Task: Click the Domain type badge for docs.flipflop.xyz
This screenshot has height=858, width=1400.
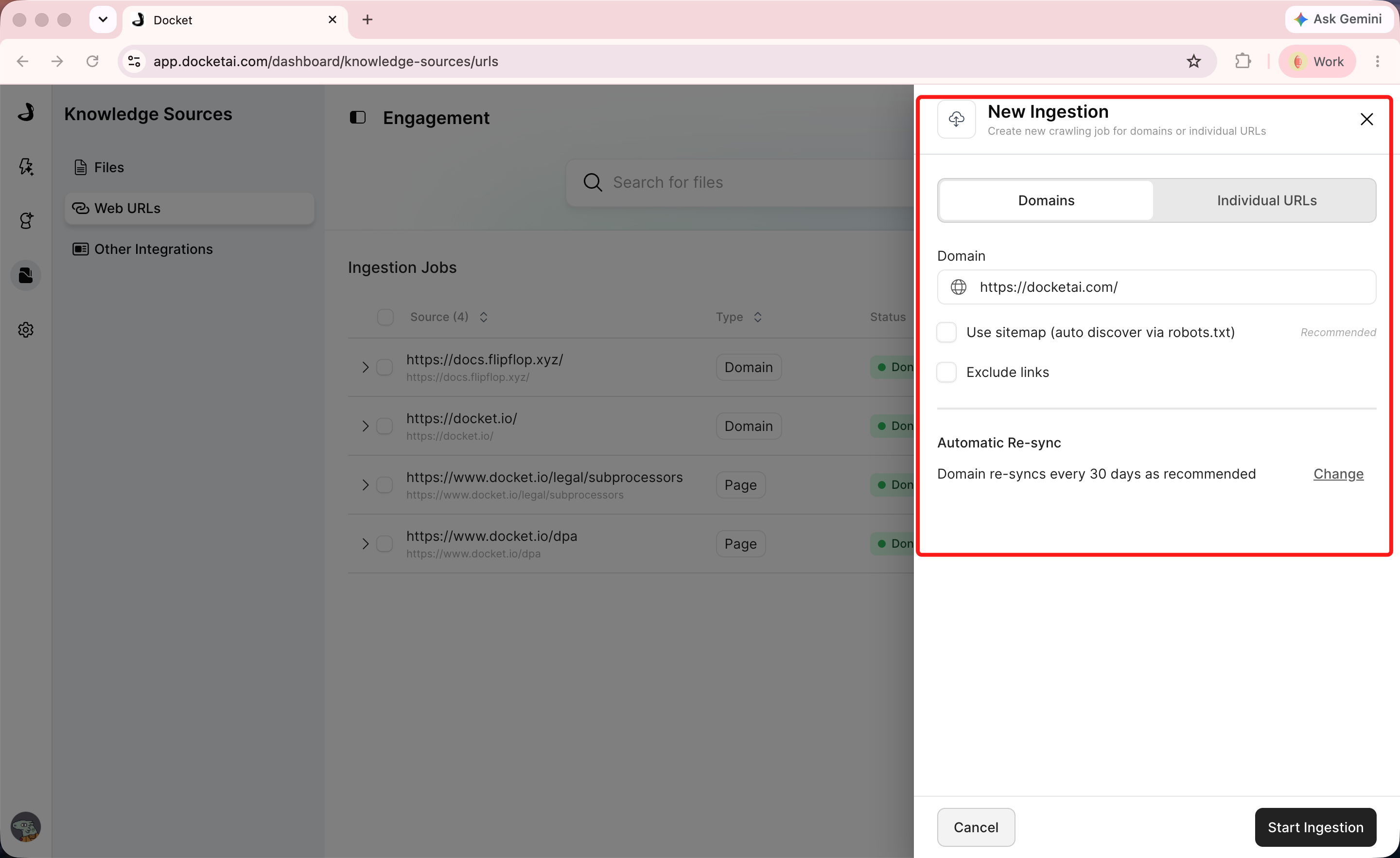Action: [748, 367]
